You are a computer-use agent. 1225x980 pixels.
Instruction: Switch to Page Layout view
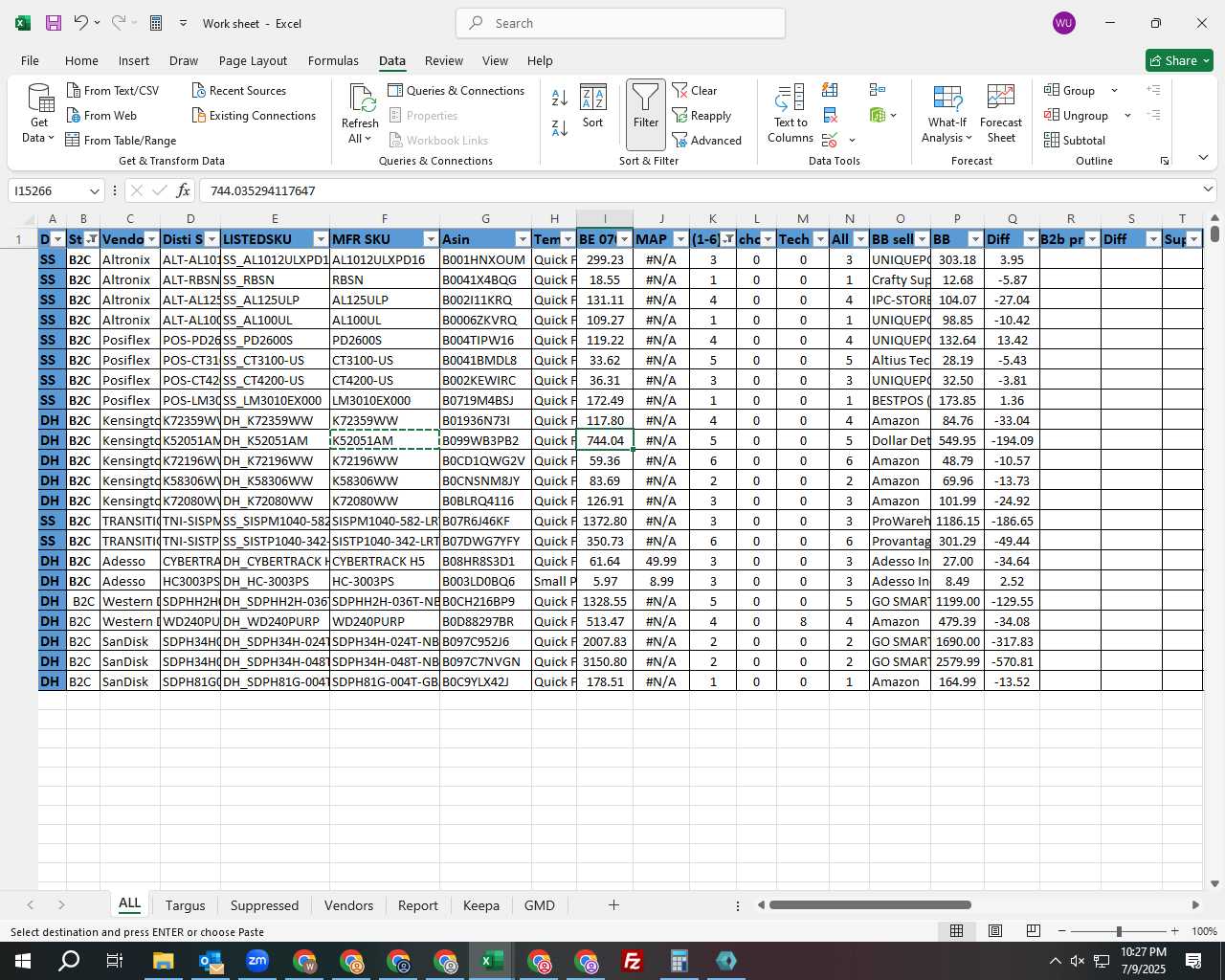pos(995,931)
